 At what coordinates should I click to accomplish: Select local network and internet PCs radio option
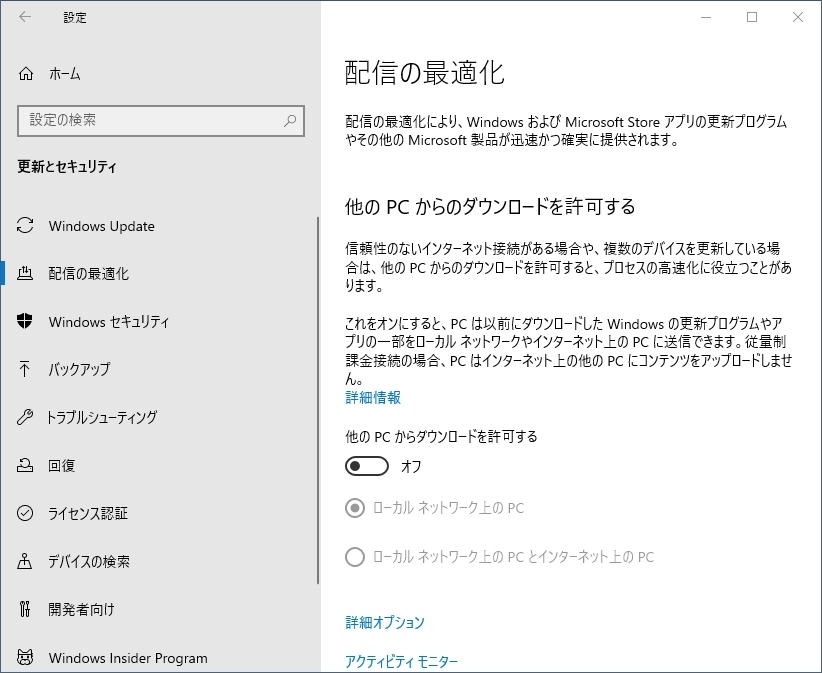tap(355, 557)
